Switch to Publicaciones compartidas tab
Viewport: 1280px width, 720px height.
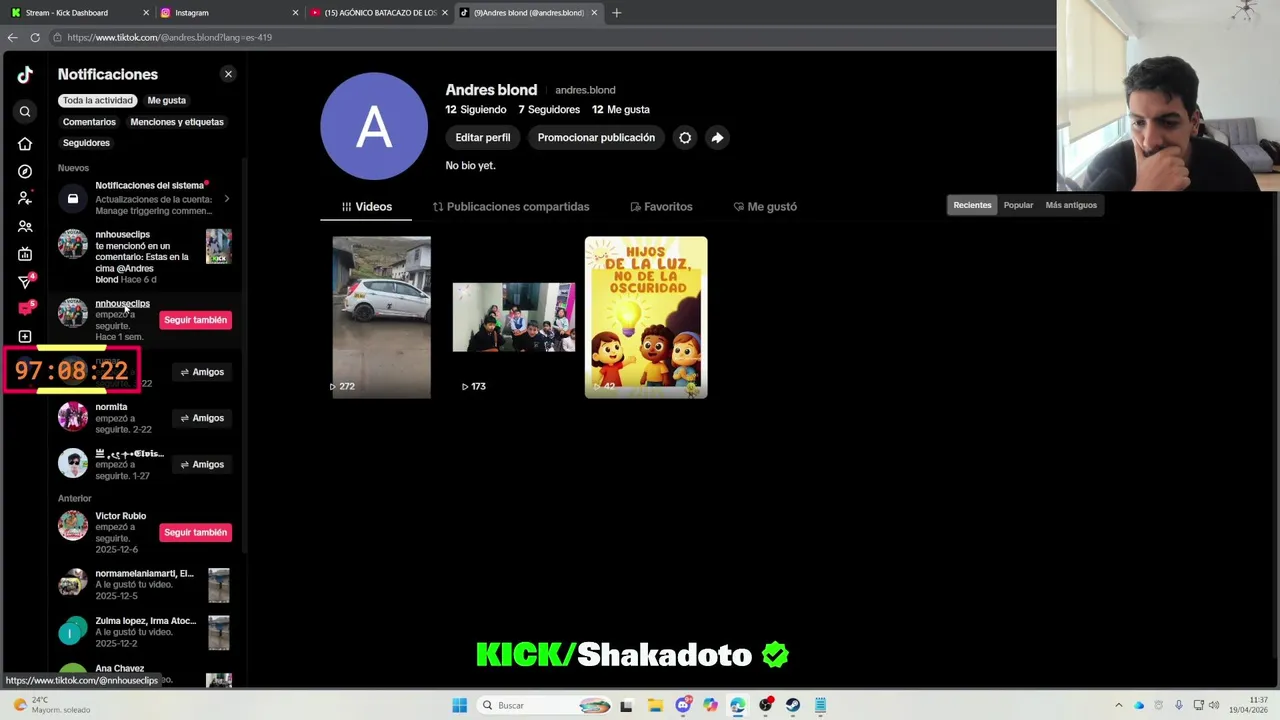[511, 207]
